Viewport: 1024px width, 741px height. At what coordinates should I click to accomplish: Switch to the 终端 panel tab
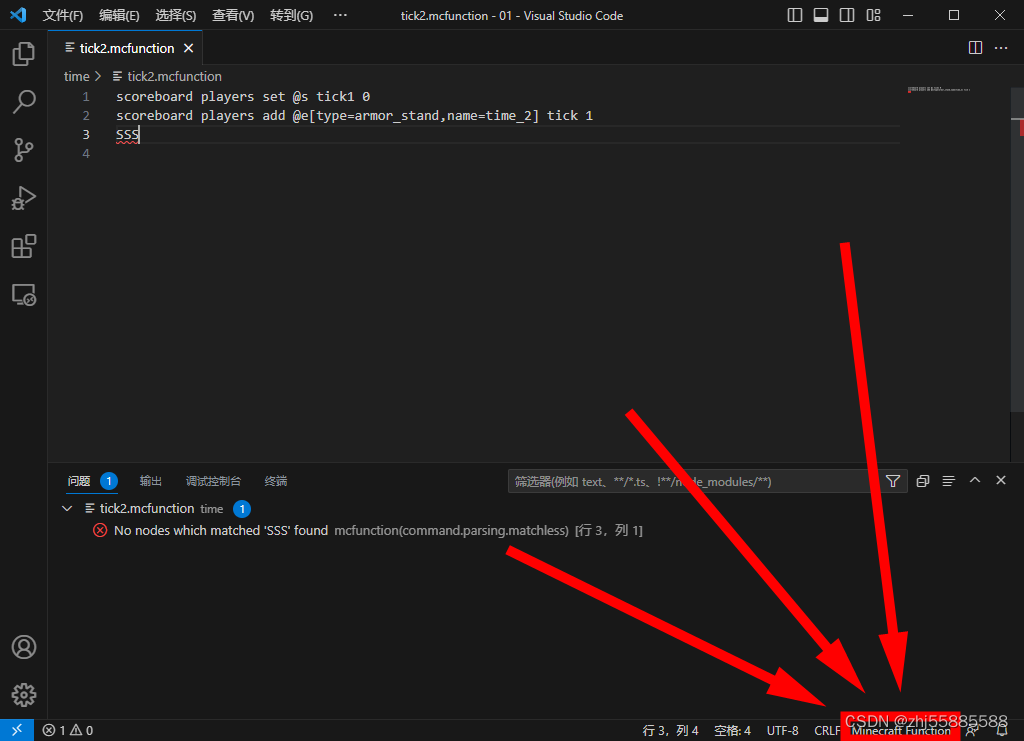click(x=275, y=480)
